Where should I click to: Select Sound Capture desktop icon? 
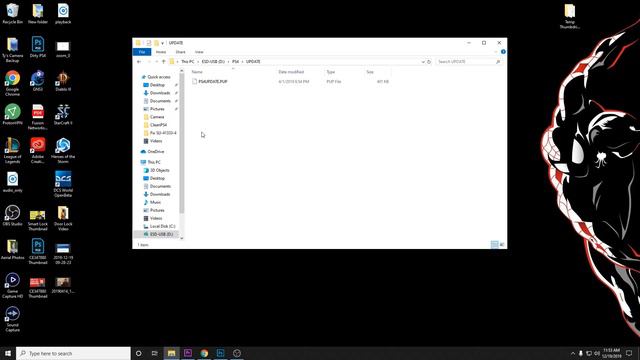coord(13,319)
